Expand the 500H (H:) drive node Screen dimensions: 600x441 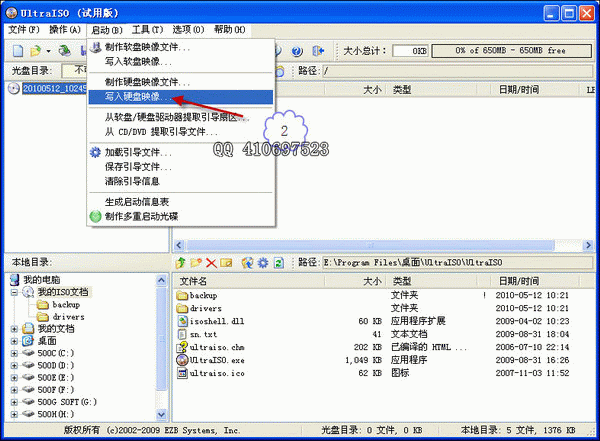click(14, 414)
